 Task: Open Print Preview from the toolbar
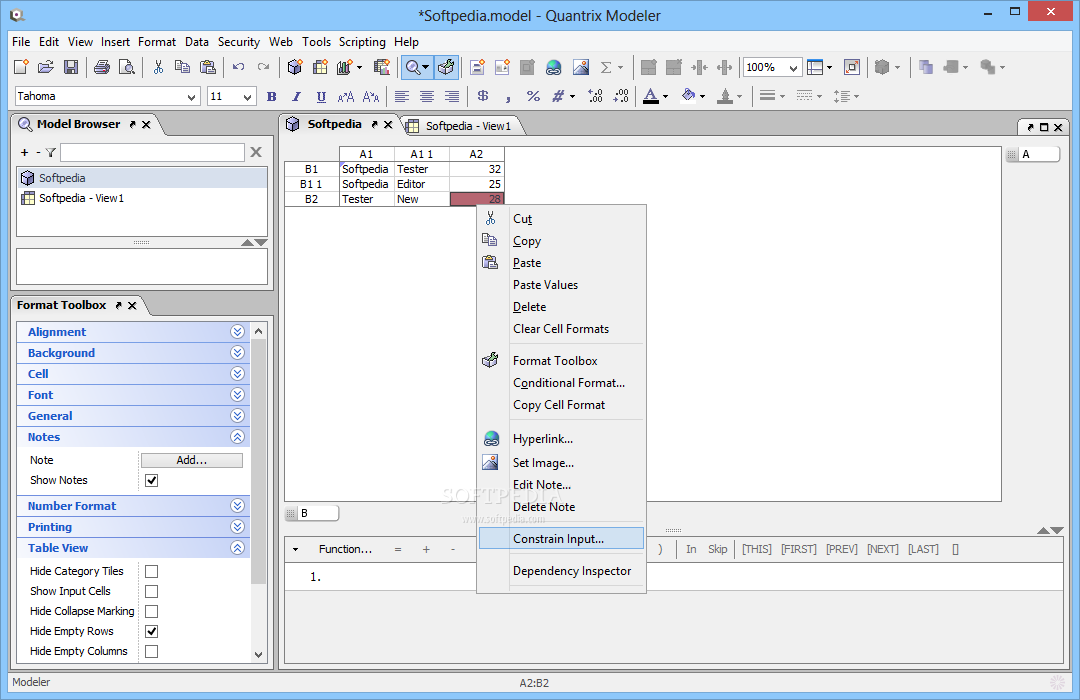pos(127,67)
